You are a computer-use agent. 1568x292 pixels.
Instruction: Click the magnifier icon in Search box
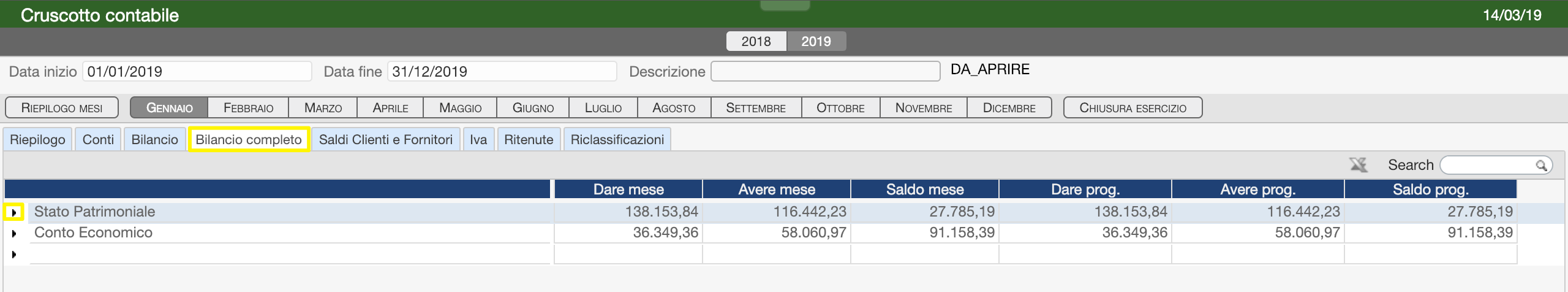pyautogui.click(x=1541, y=165)
